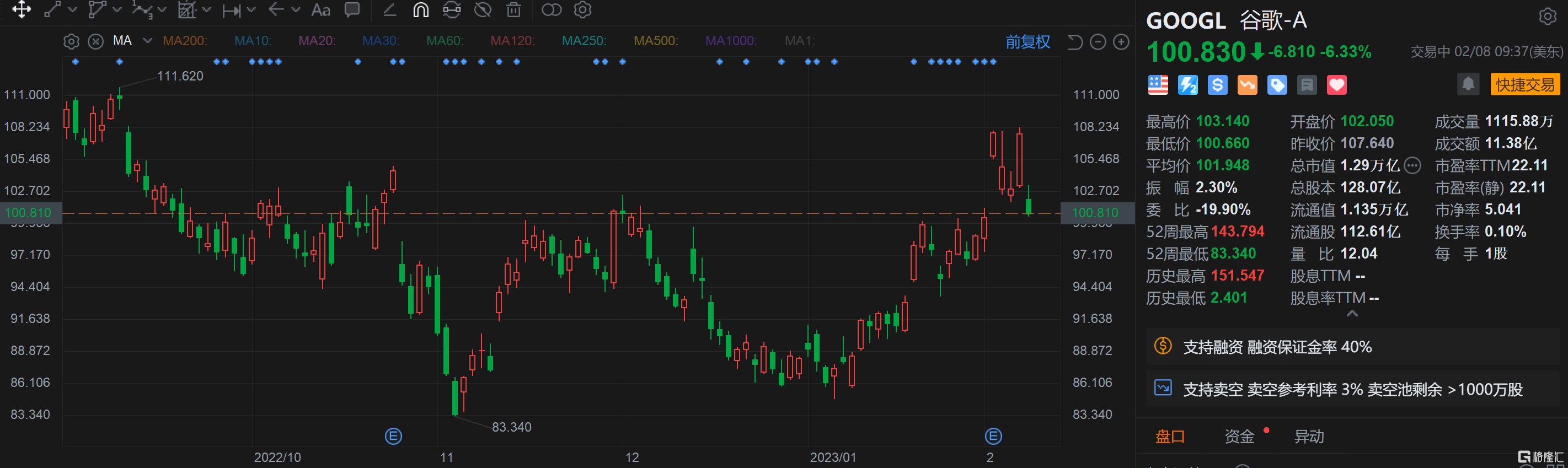Screen dimensions: 1568x468
Task: Click the red heart favorite icon
Action: [x=1337, y=85]
